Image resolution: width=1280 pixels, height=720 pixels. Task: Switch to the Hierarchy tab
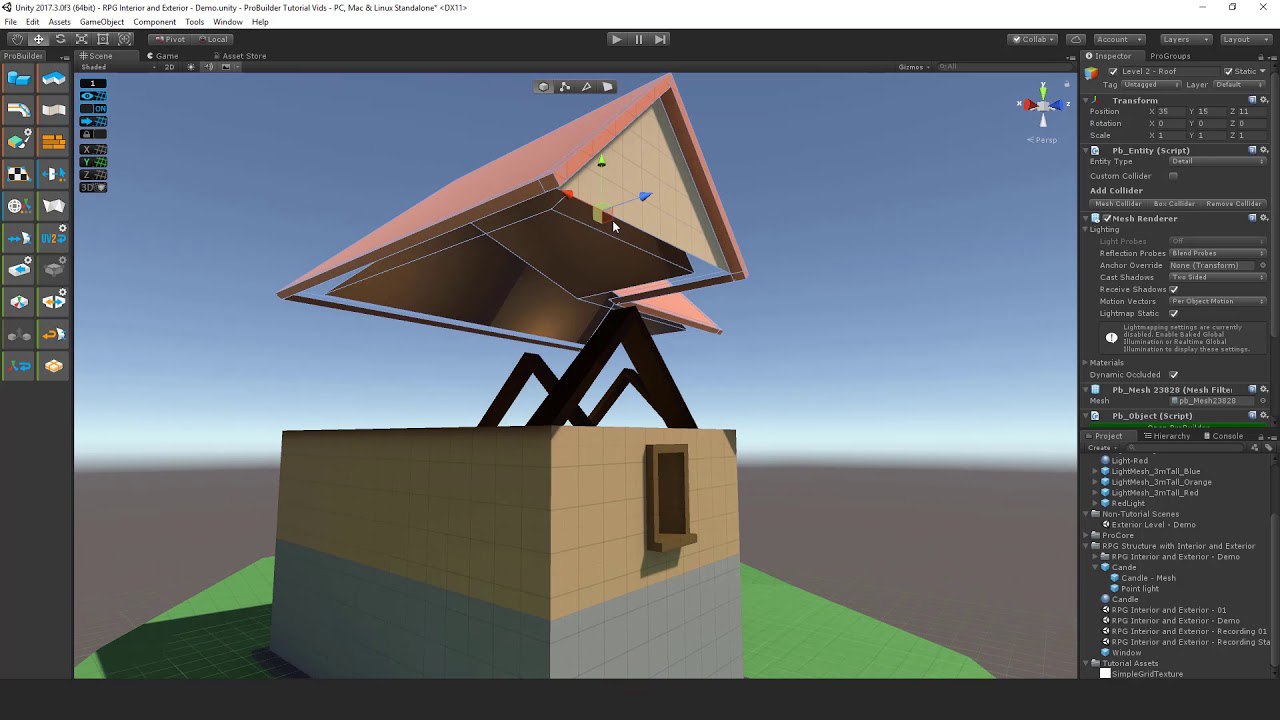pyautogui.click(x=1166, y=436)
